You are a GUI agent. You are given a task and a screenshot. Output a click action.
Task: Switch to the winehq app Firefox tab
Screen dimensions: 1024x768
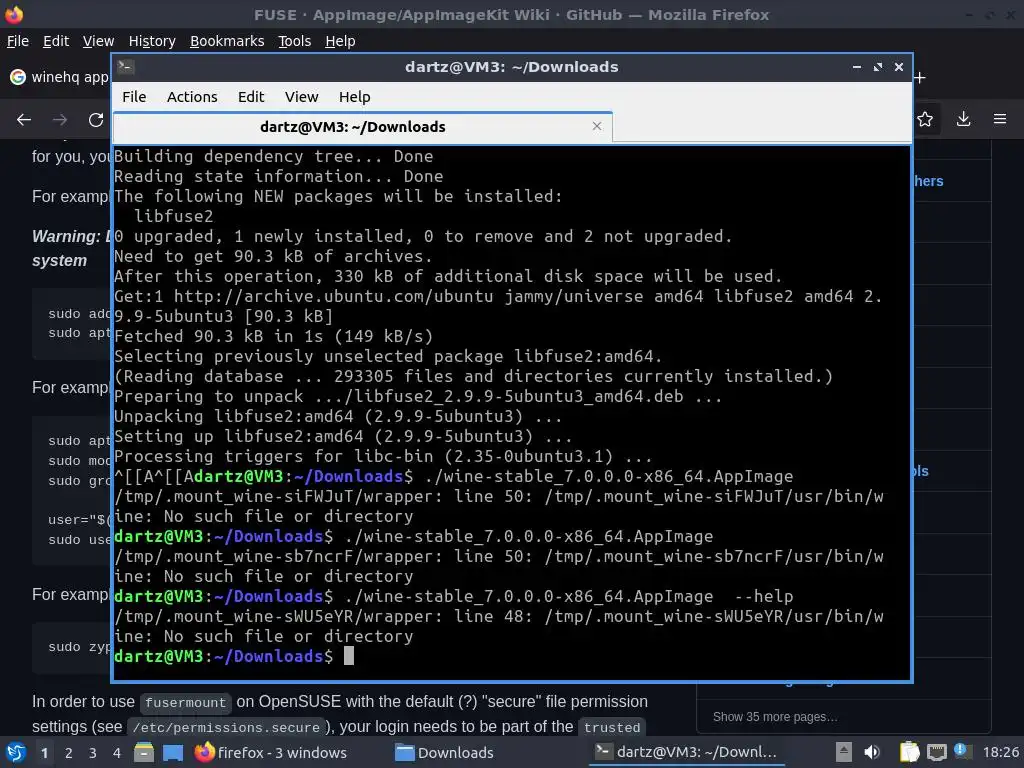[59, 77]
